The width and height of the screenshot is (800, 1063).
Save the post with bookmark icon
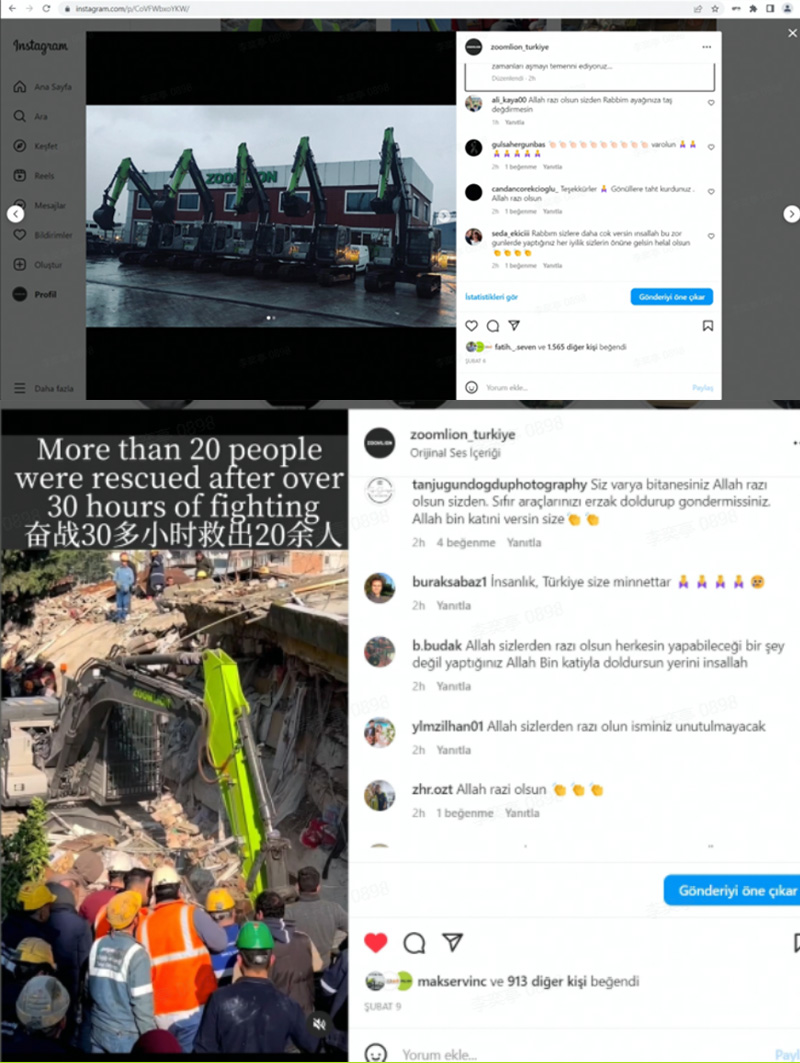click(708, 326)
